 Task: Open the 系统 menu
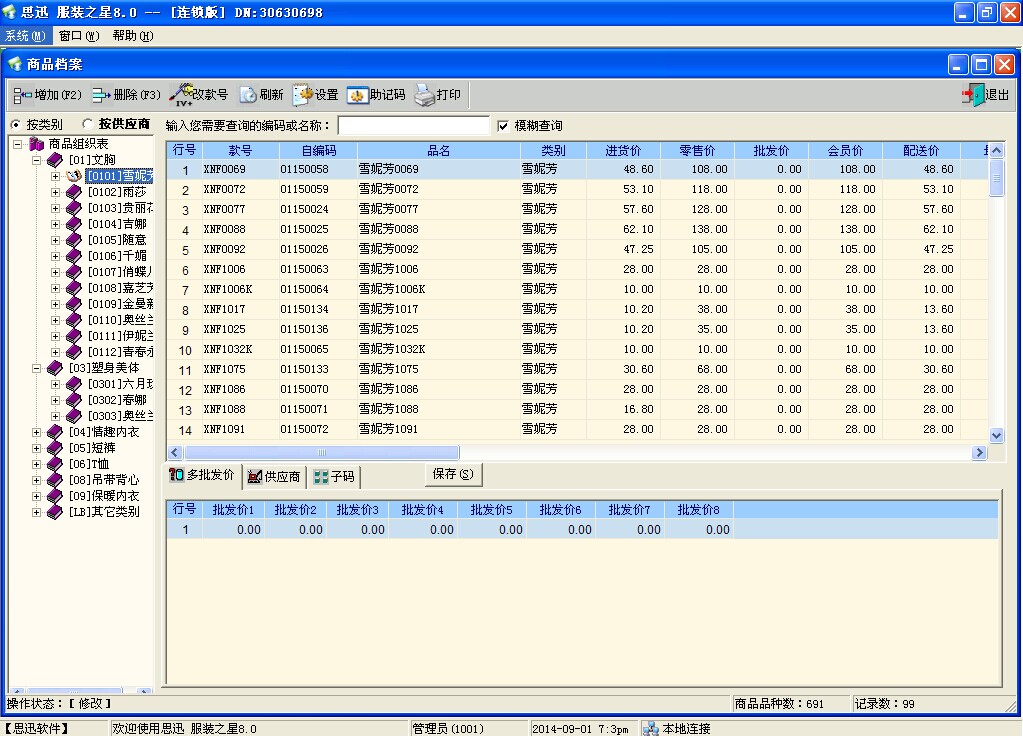click(x=25, y=35)
